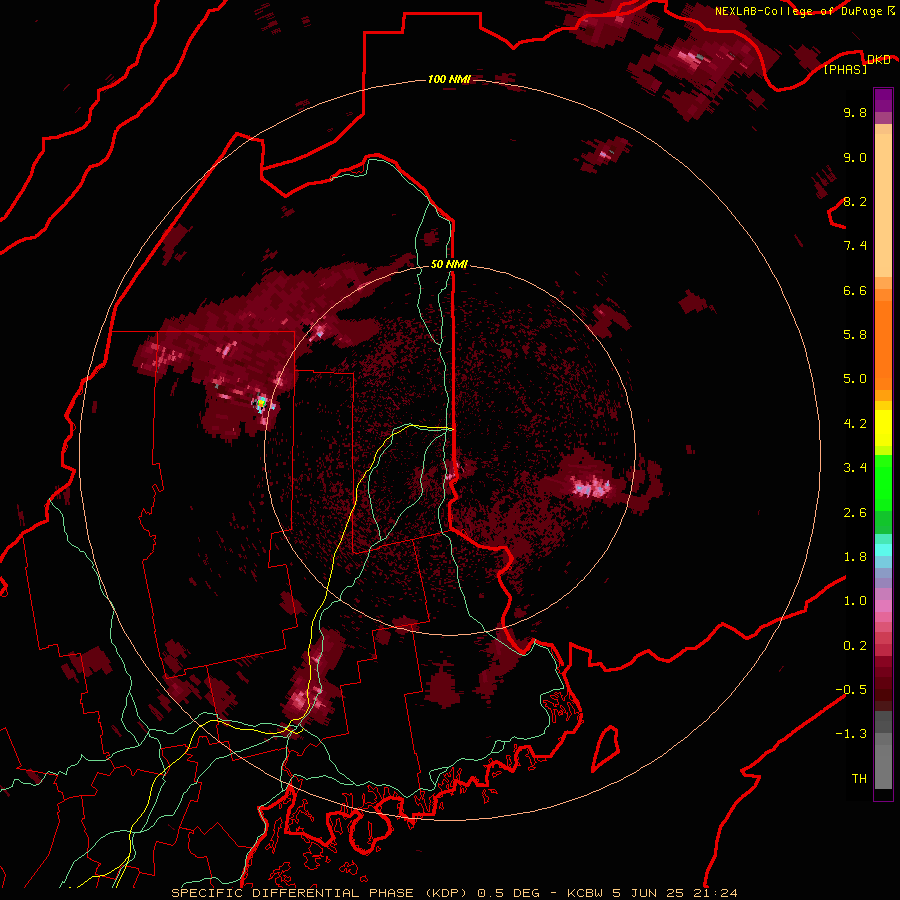Click the yellow-green high KDP core pixel
The width and height of the screenshot is (900, 900).
pos(261,402)
